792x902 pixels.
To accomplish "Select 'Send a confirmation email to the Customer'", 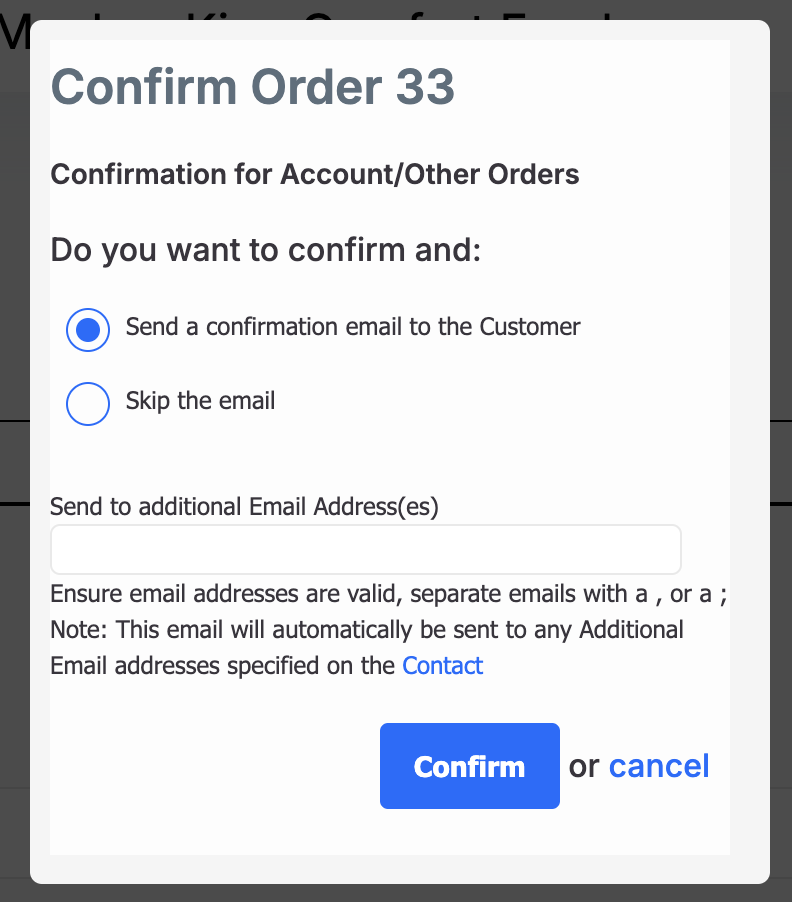I will coord(87,329).
